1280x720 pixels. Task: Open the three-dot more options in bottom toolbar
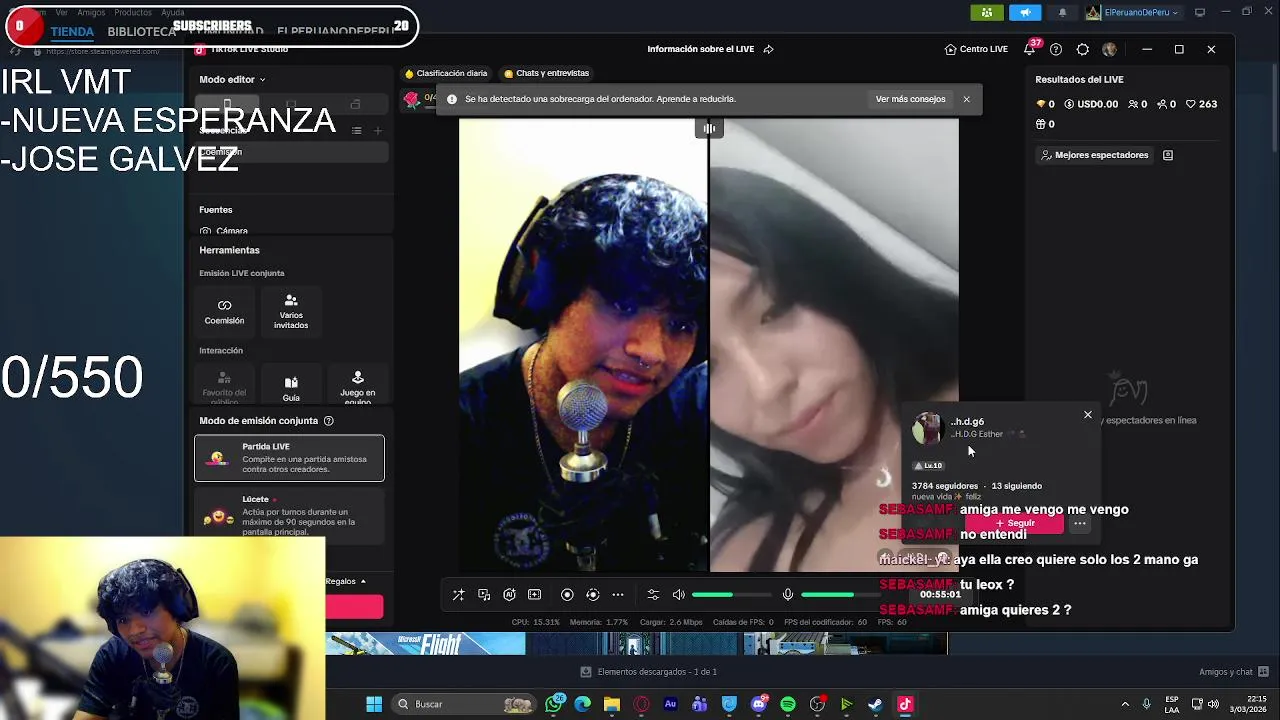coord(618,595)
